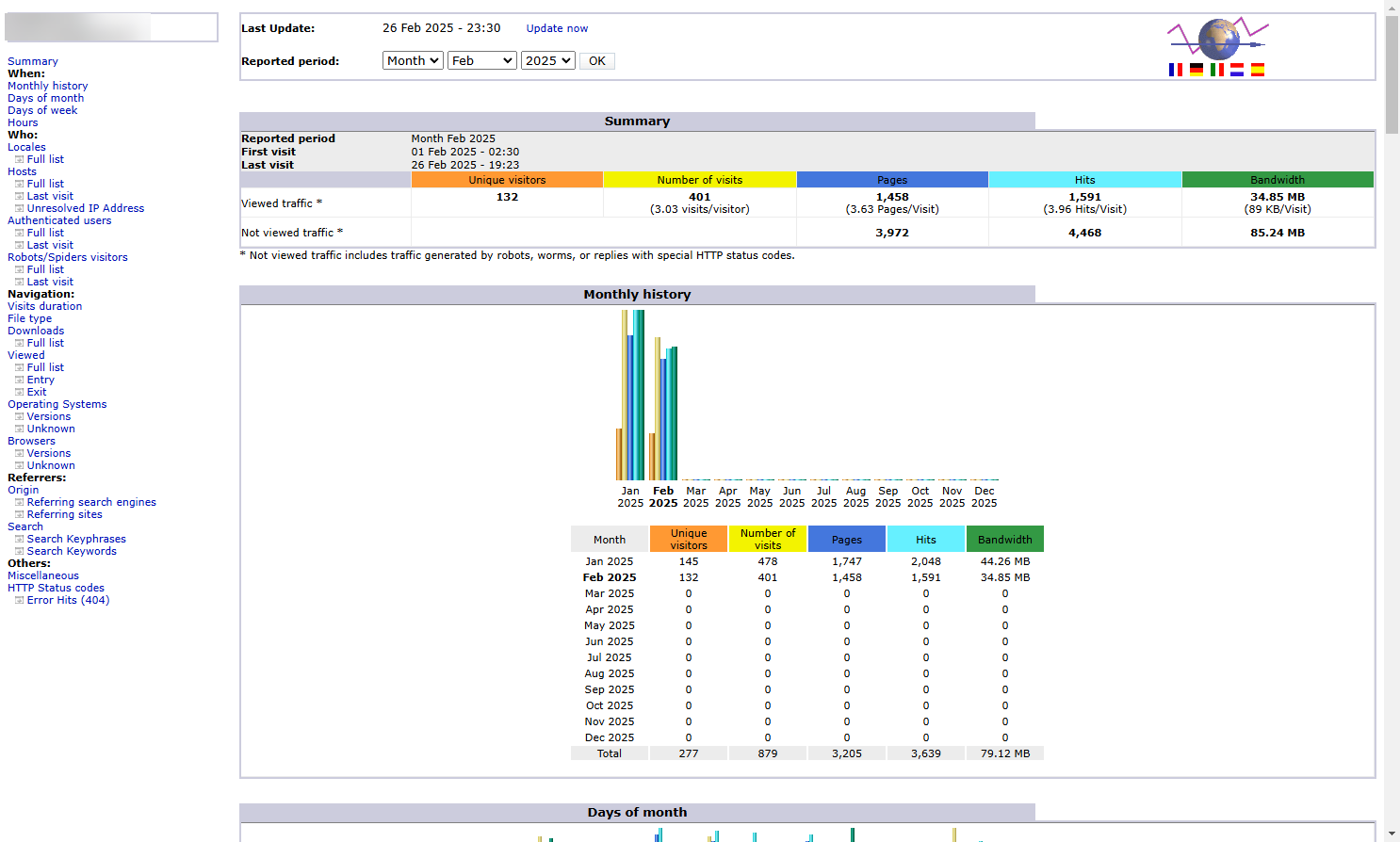This screenshot has width=1400, height=842.
Task: Click icon beside Browsers Versions
Action: click(19, 453)
